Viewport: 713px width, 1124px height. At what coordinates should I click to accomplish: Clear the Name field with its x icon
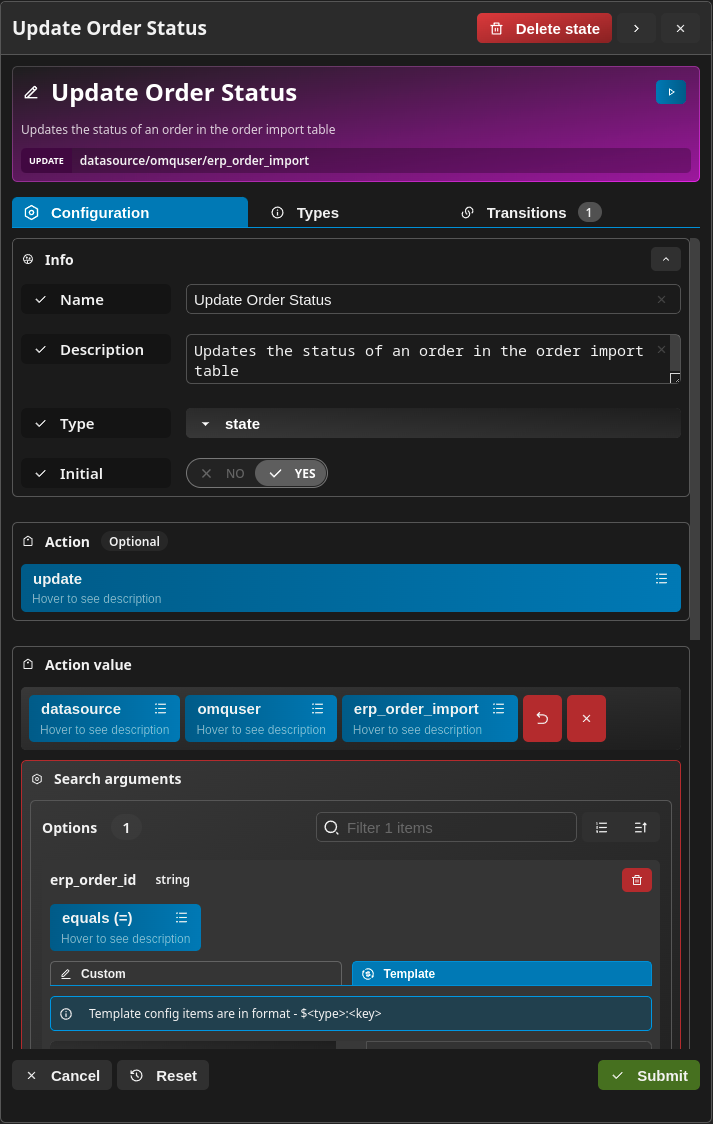point(661,300)
